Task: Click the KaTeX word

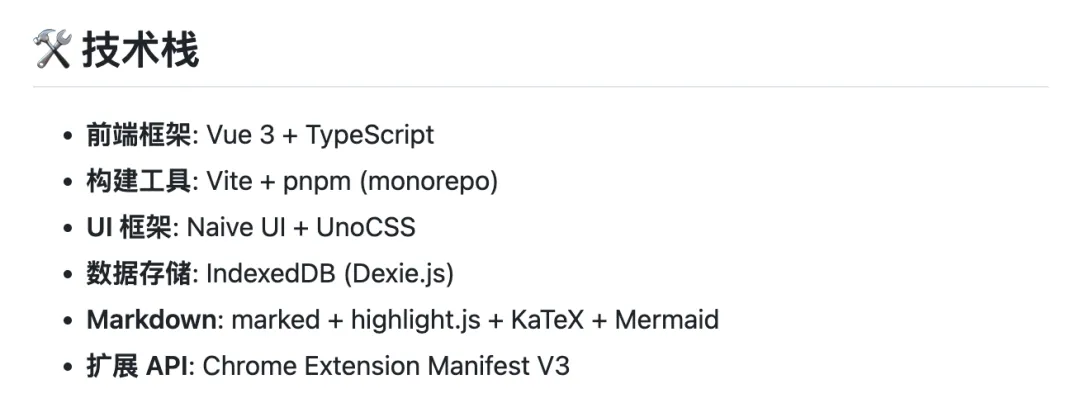Action: tap(547, 320)
